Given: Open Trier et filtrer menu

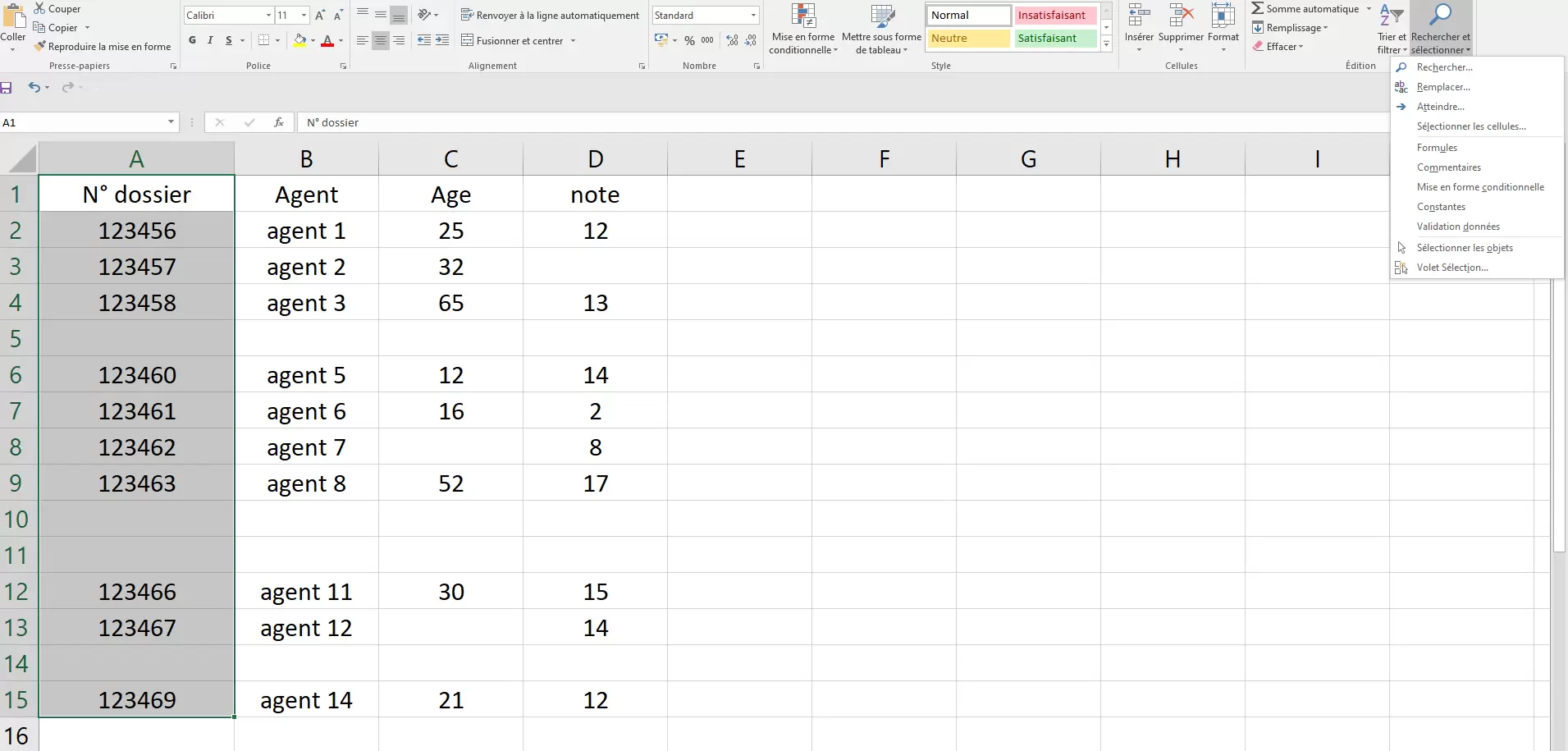Looking at the screenshot, I should 1392,29.
